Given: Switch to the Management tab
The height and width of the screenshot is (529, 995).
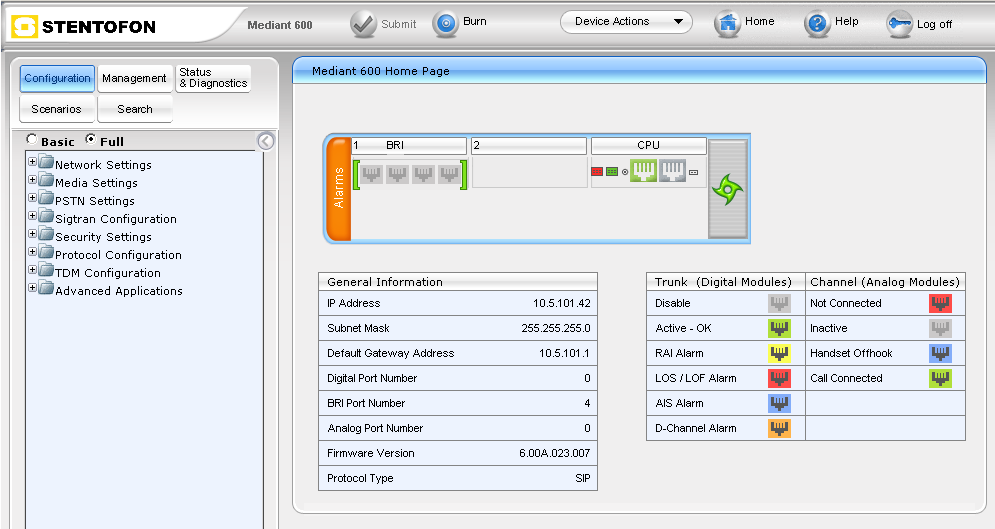Looking at the screenshot, I should click(x=134, y=78).
